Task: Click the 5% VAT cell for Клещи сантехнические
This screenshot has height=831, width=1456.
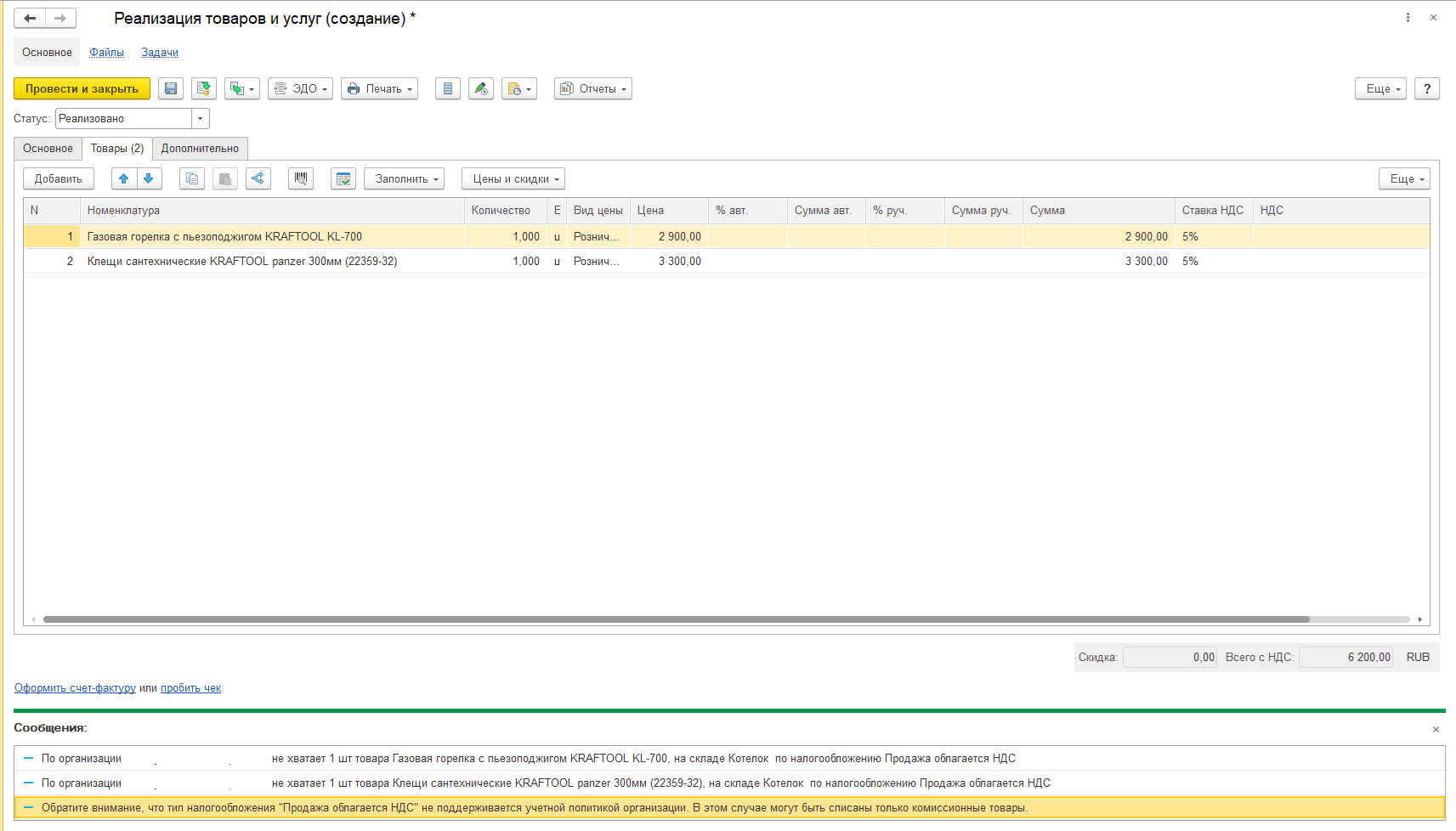Action: [1214, 261]
